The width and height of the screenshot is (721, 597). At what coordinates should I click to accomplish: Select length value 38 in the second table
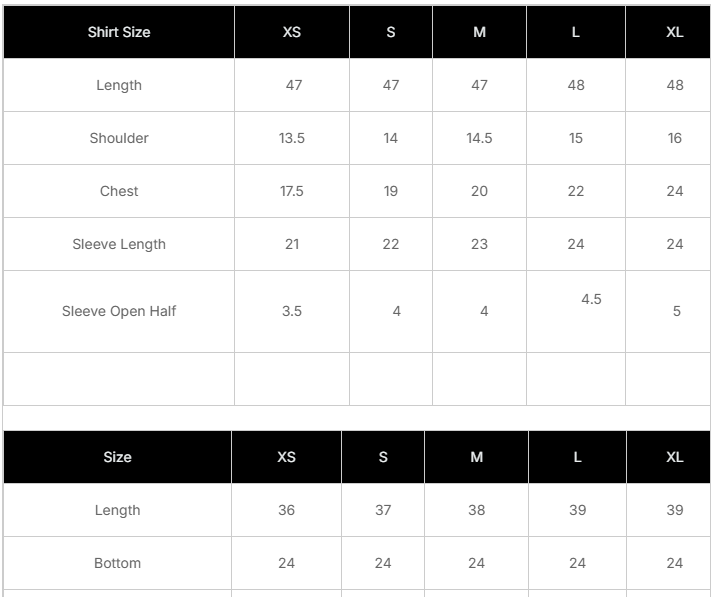coord(476,510)
